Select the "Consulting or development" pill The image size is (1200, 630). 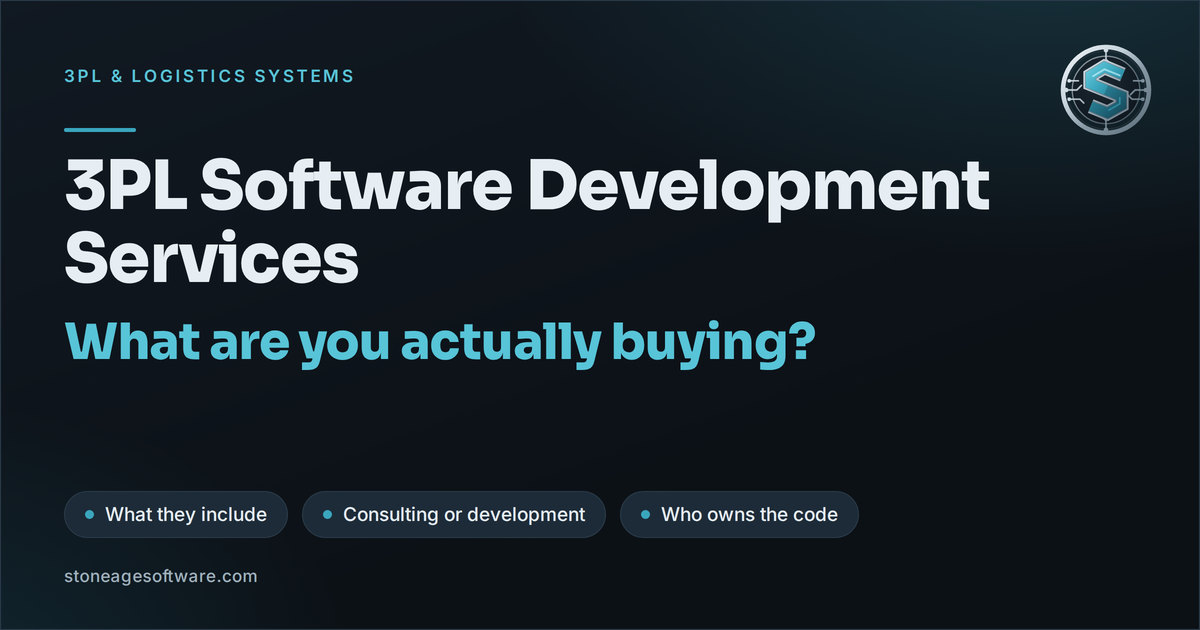(x=454, y=515)
